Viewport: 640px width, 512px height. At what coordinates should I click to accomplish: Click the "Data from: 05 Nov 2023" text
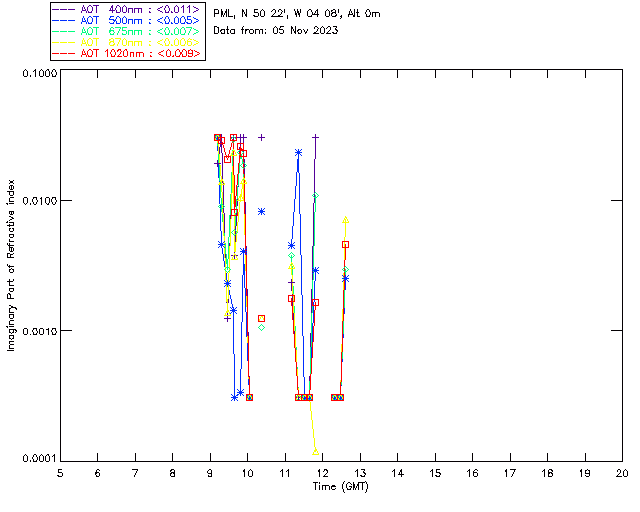pyautogui.click(x=276, y=30)
